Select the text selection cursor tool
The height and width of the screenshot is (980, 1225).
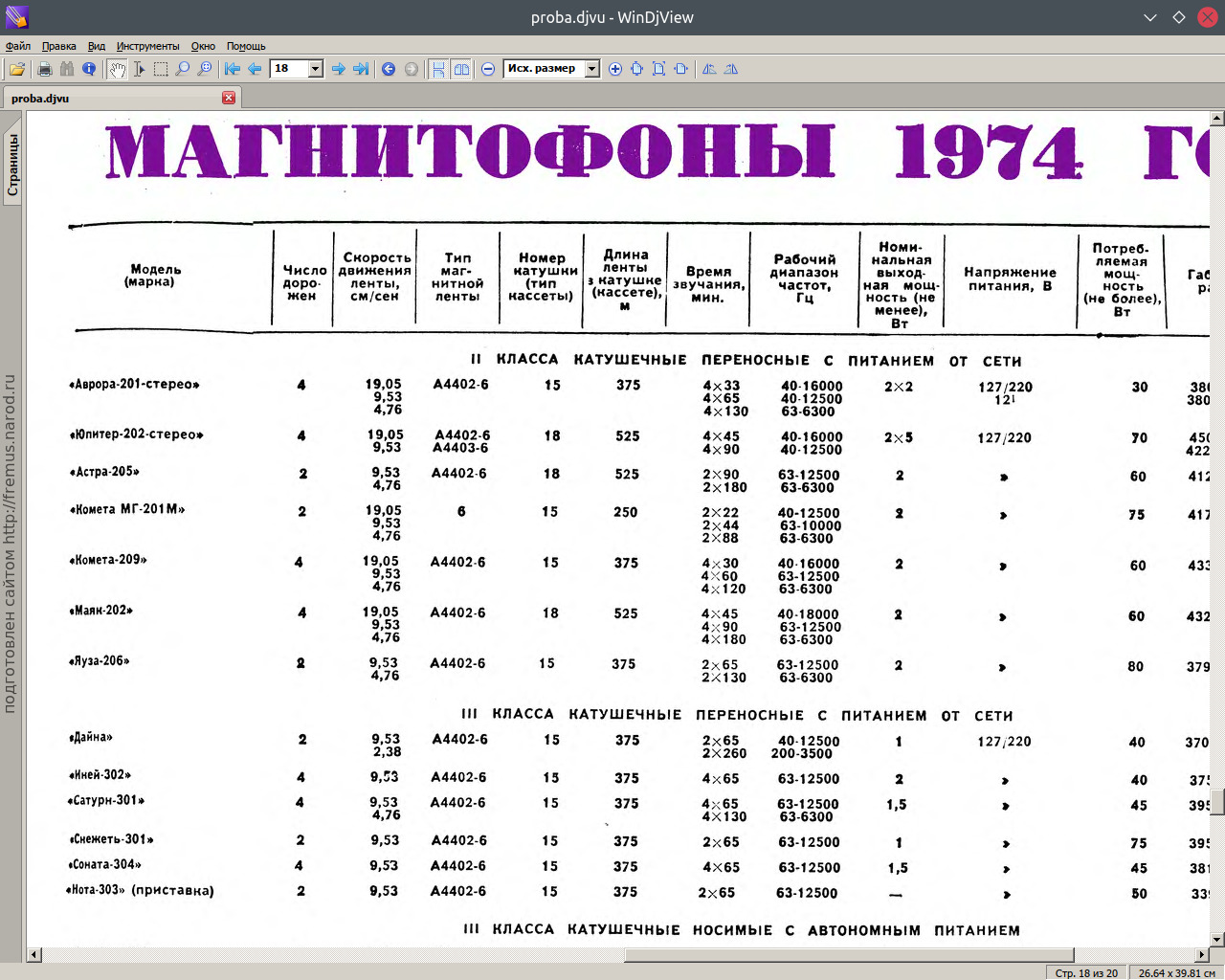tap(139, 69)
